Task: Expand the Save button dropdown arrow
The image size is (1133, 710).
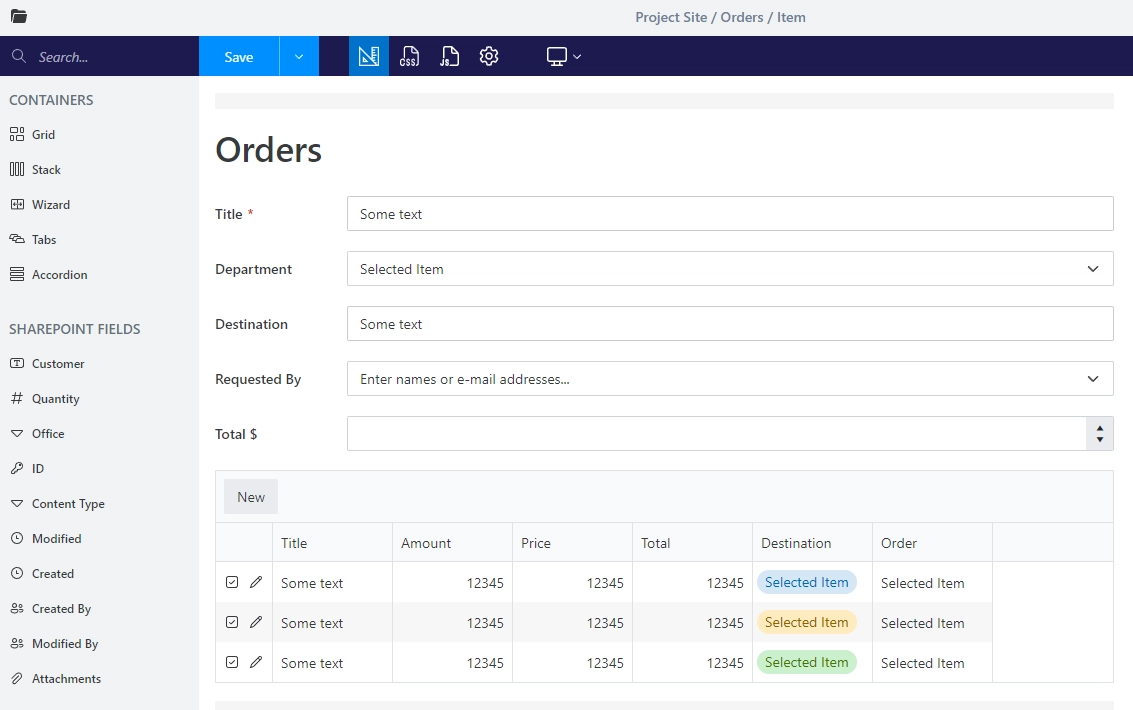Action: (x=299, y=57)
